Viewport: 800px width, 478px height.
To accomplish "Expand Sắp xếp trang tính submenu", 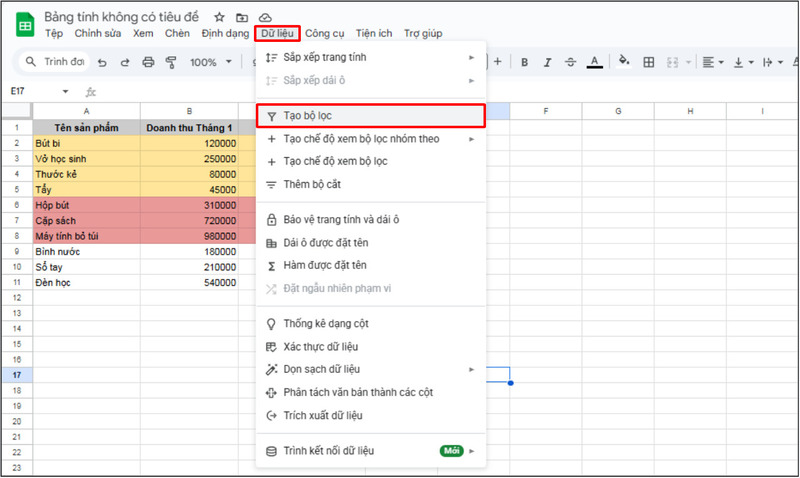I will pyautogui.click(x=371, y=57).
